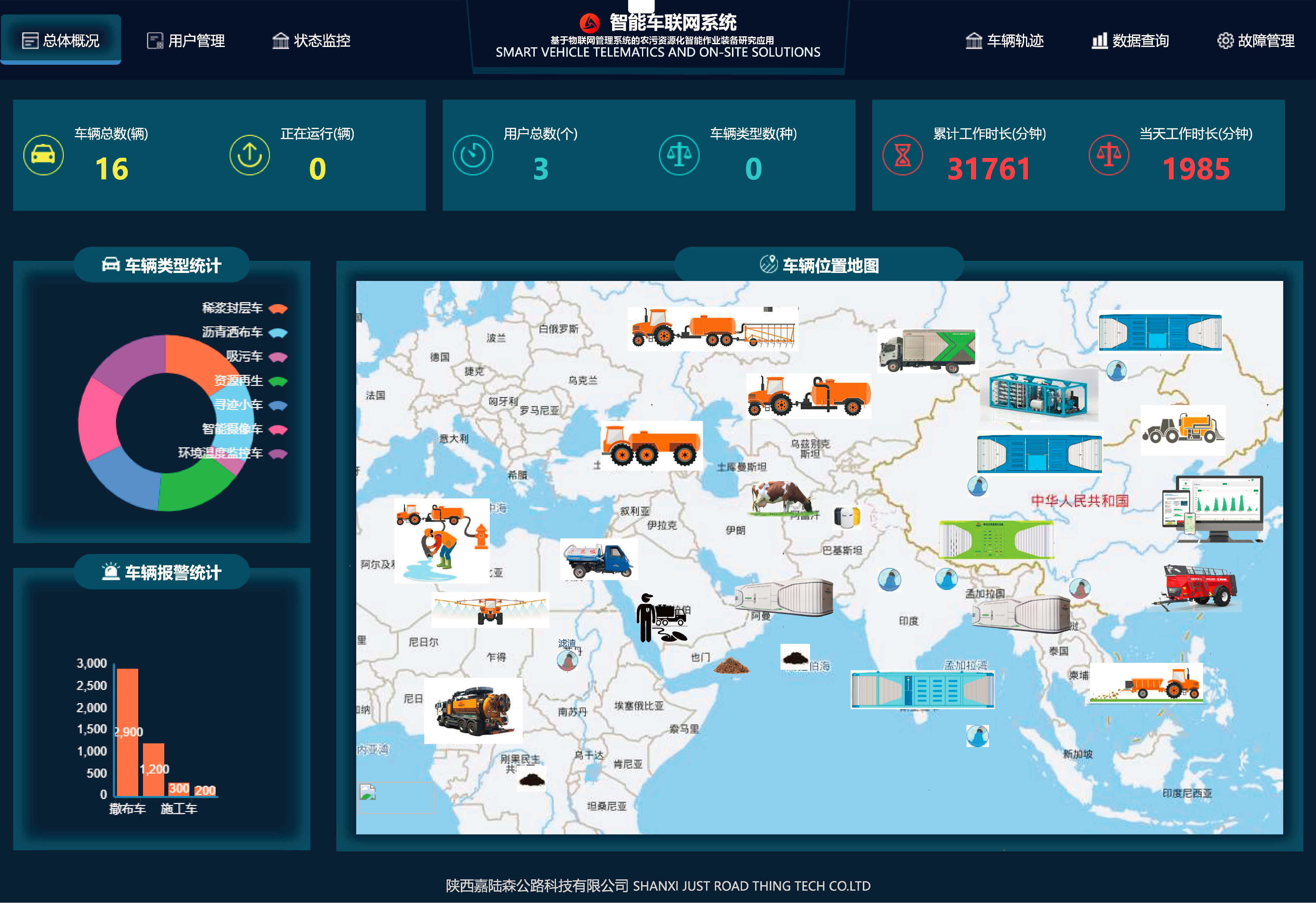
Task: Click the running vehicles upload-arrow icon
Action: pos(249,155)
